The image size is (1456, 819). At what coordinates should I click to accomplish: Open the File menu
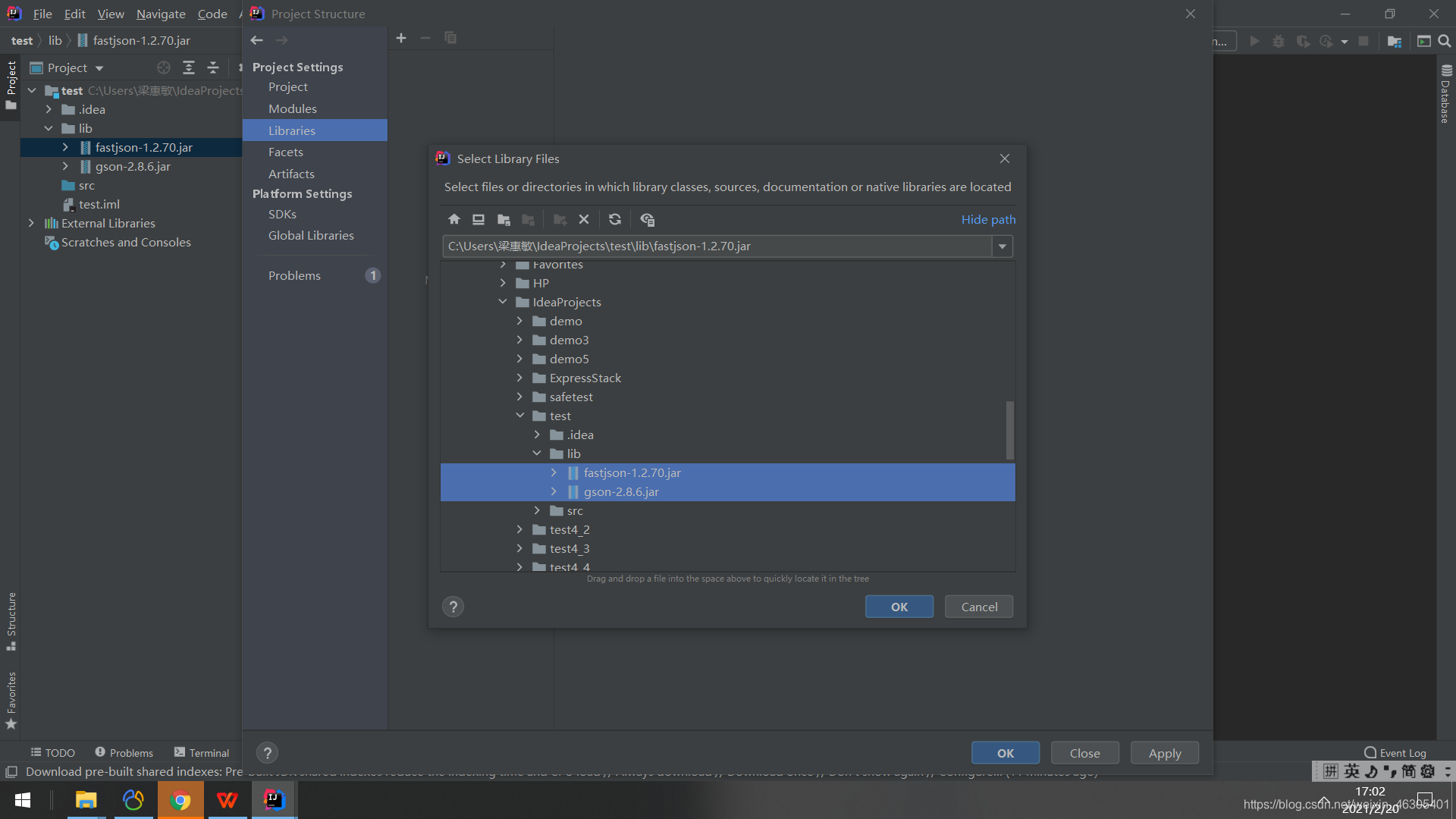click(x=42, y=14)
